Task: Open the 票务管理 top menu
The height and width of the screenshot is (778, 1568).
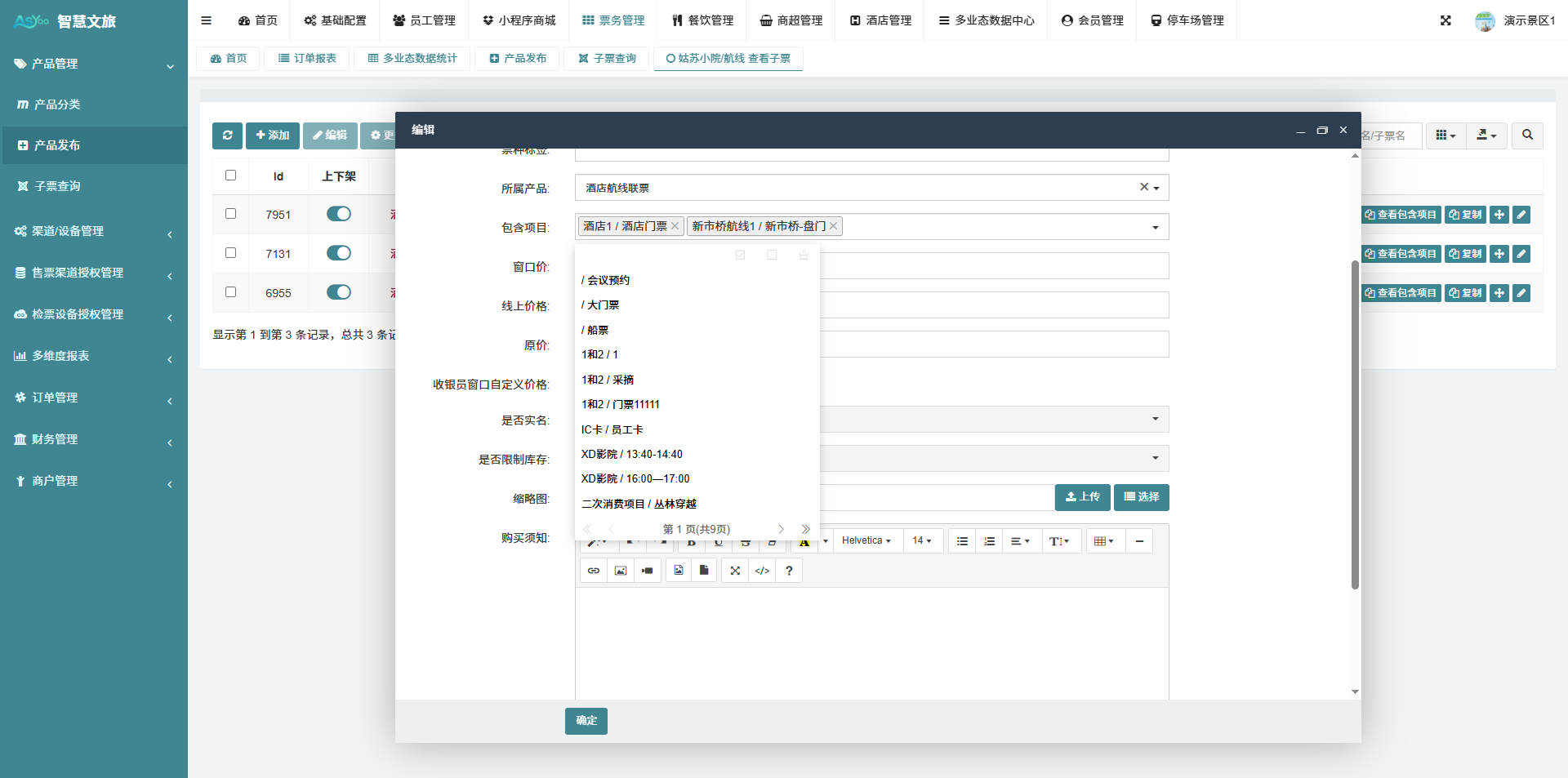Action: point(613,20)
